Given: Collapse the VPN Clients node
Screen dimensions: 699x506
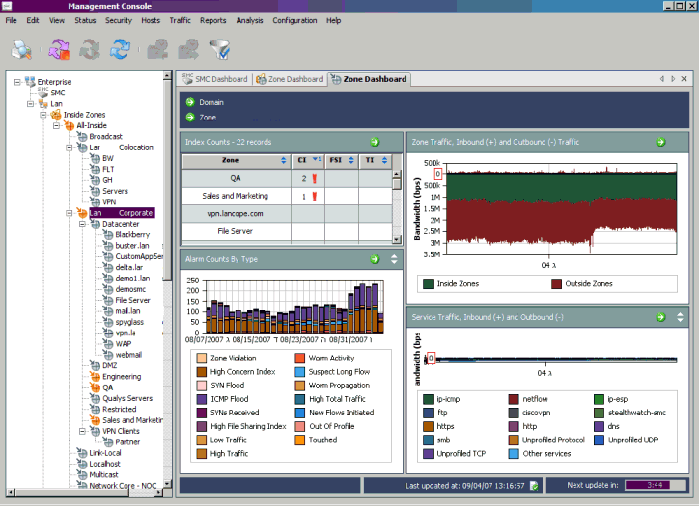Looking at the screenshot, I should tap(82, 431).
